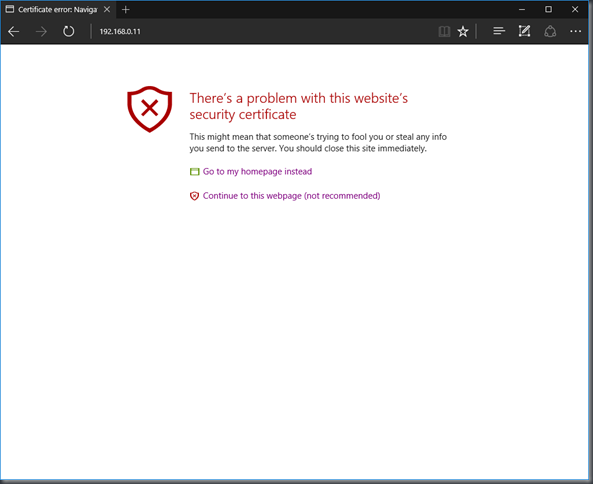Make a Web Note pen icon
This screenshot has width=593, height=484.
[524, 31]
